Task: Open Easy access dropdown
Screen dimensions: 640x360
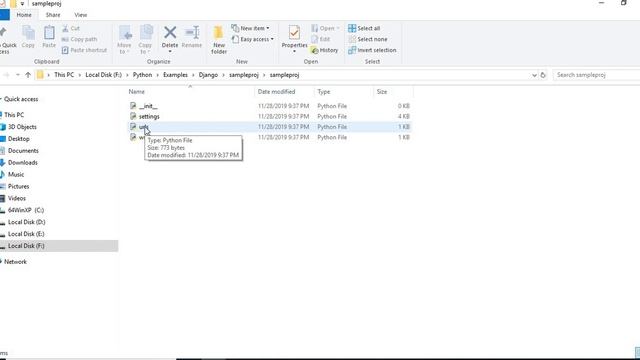Action: pos(253,39)
